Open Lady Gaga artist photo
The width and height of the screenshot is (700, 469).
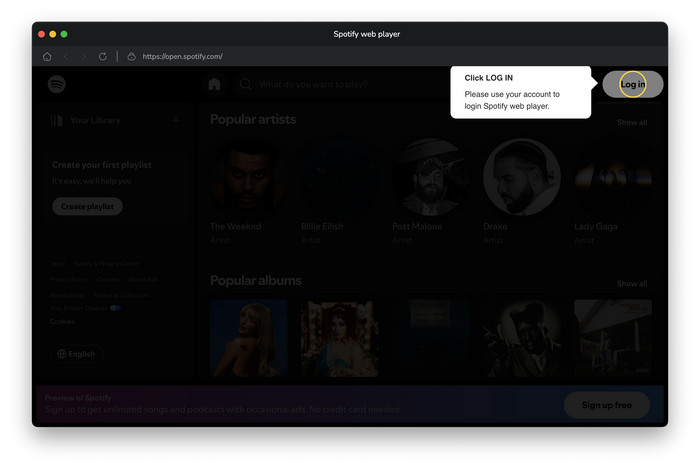(x=613, y=177)
